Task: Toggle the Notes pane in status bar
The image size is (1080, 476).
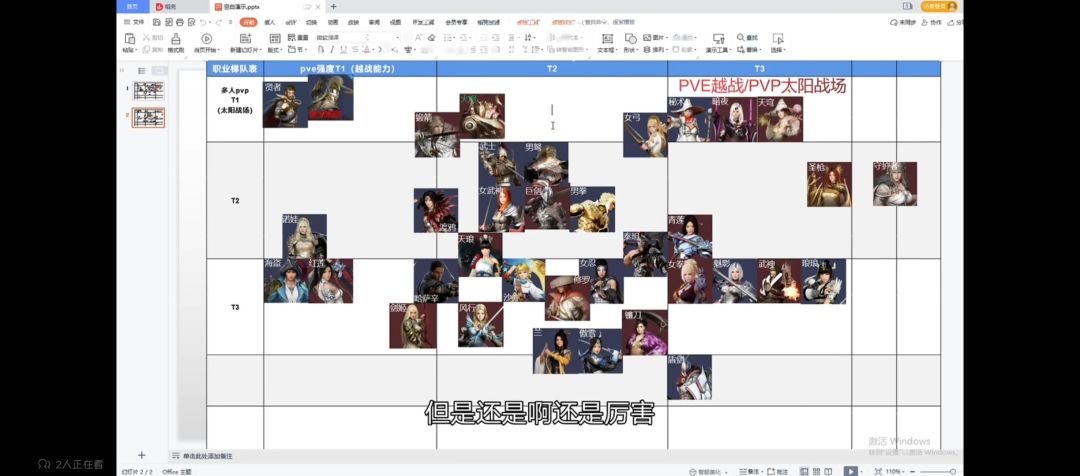Action: click(x=749, y=471)
